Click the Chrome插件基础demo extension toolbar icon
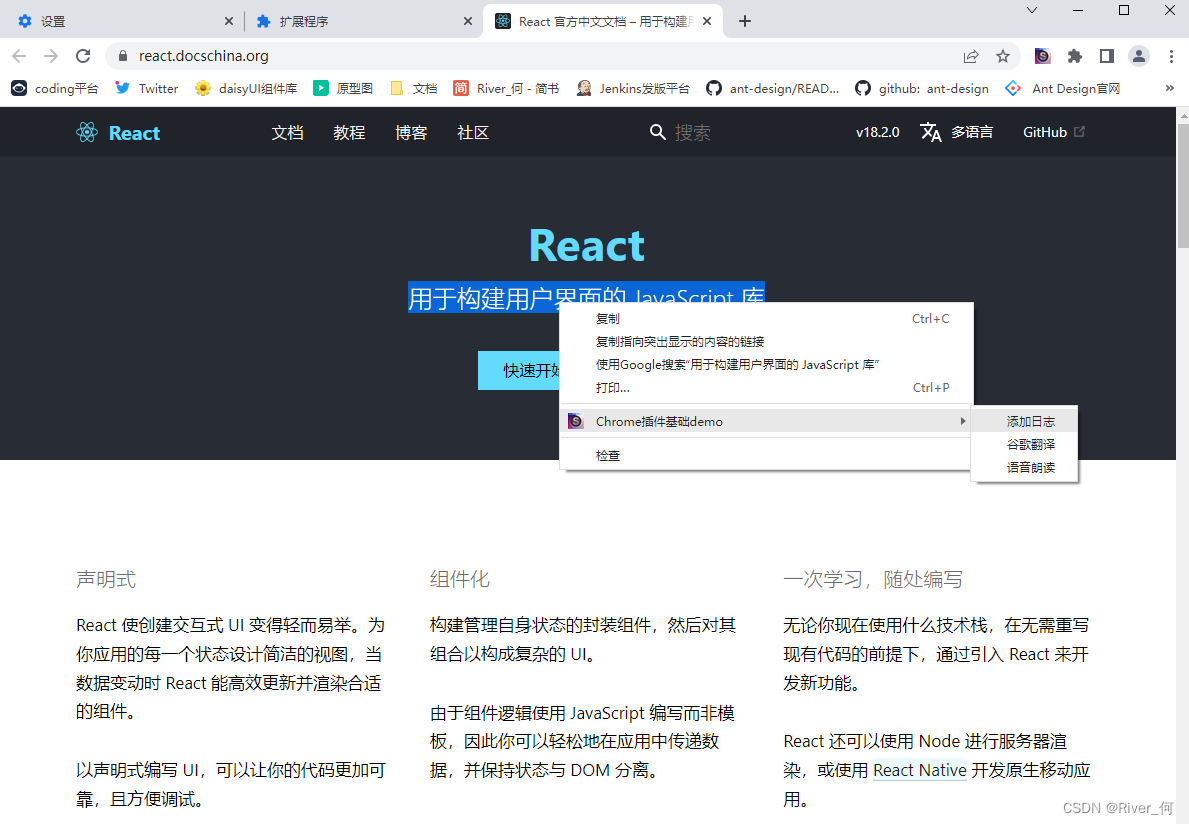 1043,56
